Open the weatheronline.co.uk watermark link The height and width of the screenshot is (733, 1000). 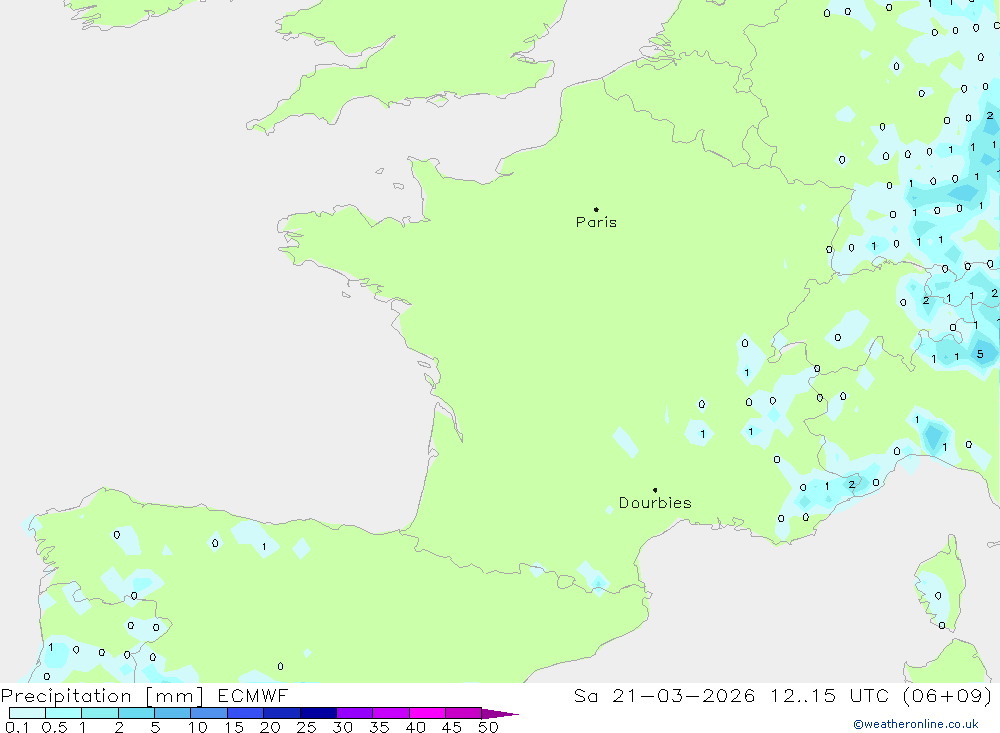click(x=915, y=724)
